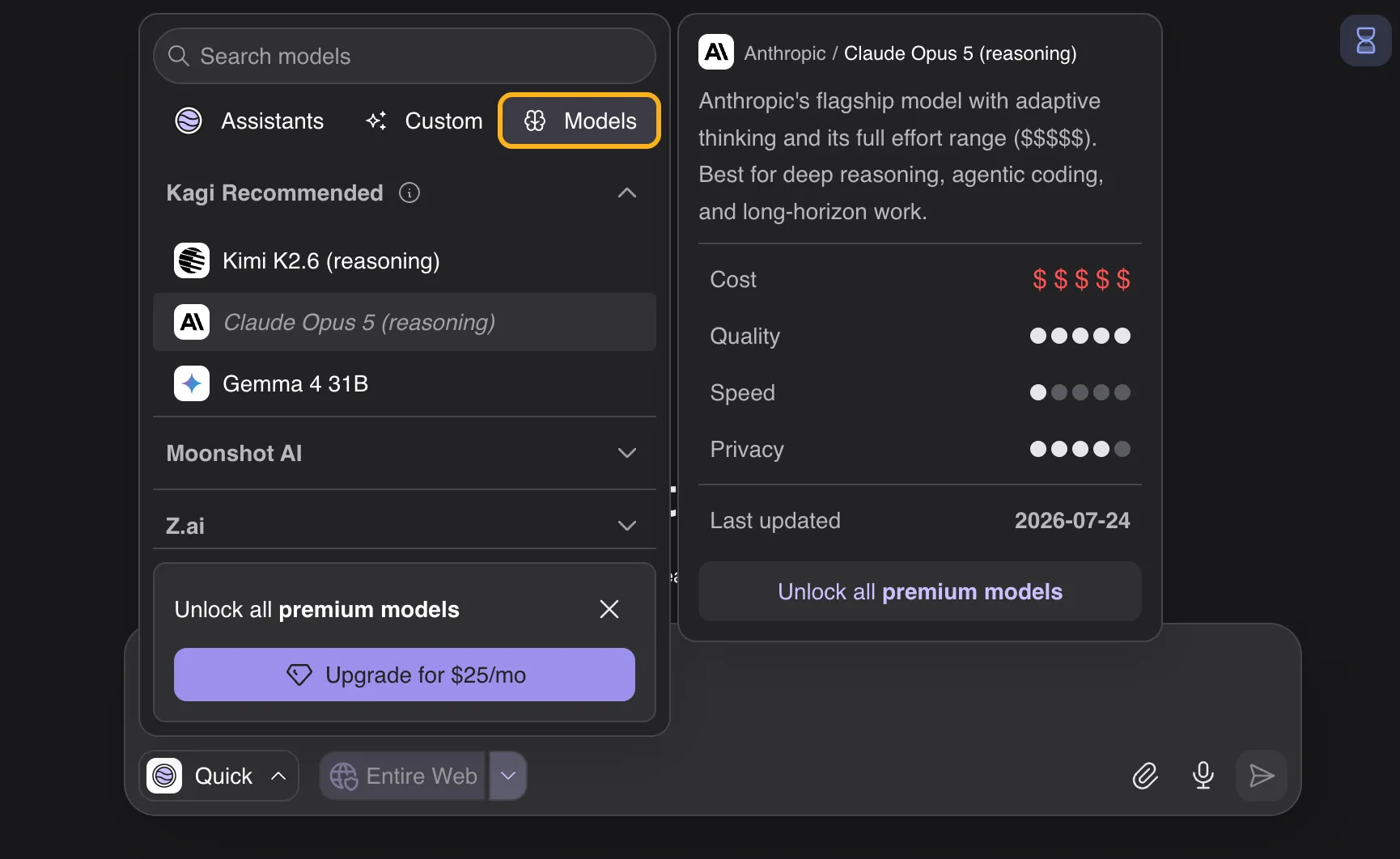This screenshot has height=859, width=1400.
Task: Switch to the Custom tab
Action: [424, 121]
